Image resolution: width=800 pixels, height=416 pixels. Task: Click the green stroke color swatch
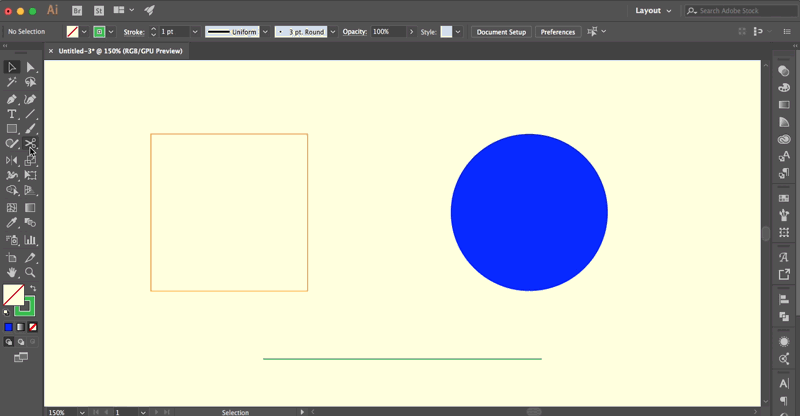point(99,32)
